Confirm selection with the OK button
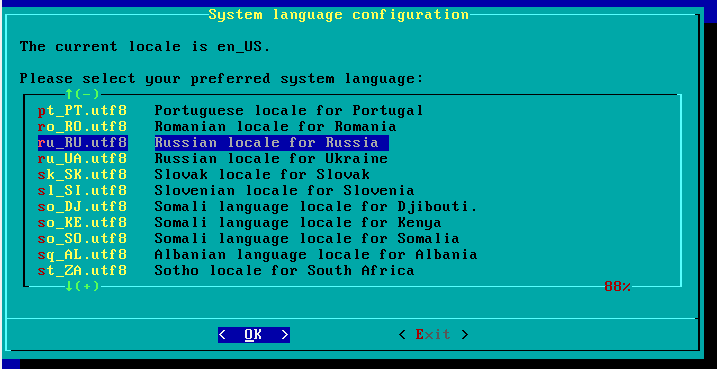 click(x=254, y=335)
